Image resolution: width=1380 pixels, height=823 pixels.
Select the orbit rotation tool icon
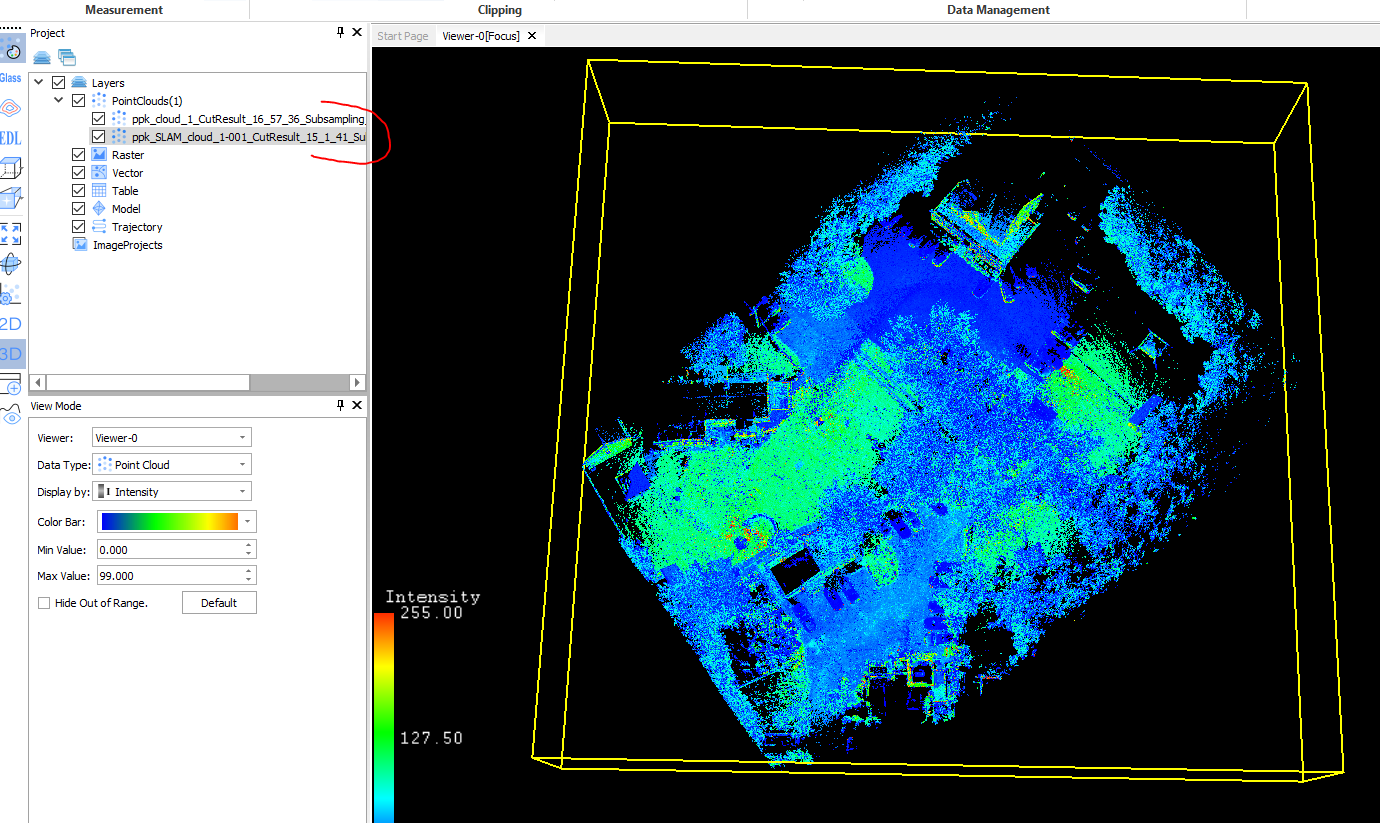tap(11, 264)
